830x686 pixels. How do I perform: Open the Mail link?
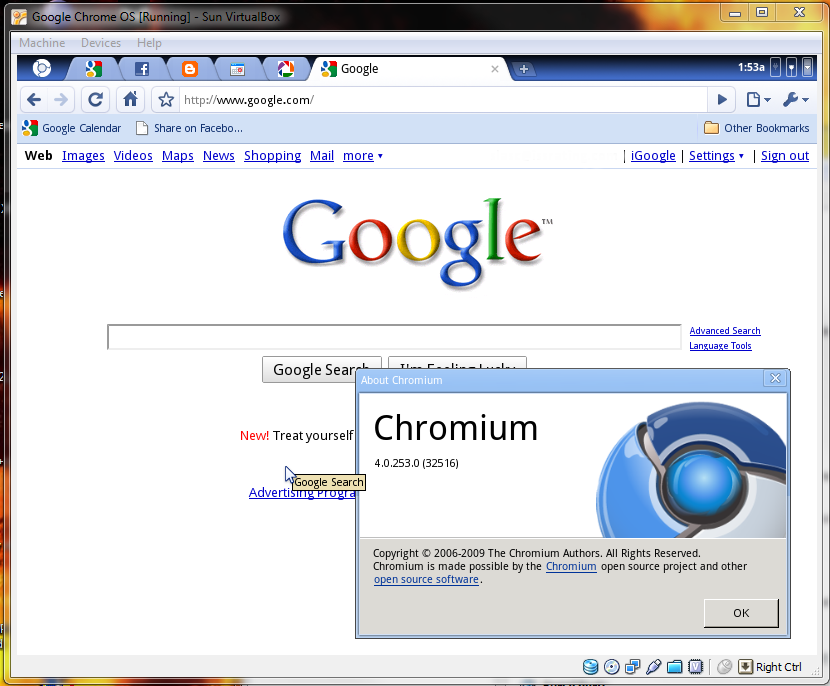[322, 156]
